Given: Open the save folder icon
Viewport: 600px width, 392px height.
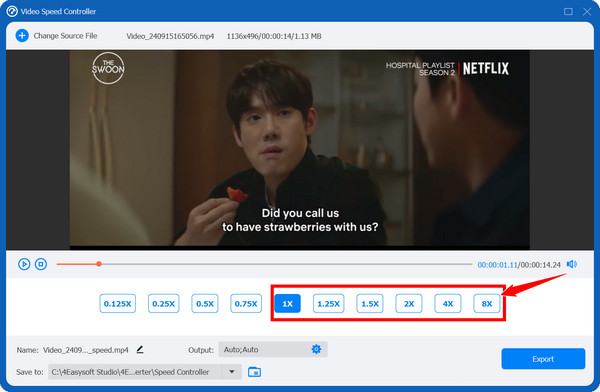Looking at the screenshot, I should point(254,372).
